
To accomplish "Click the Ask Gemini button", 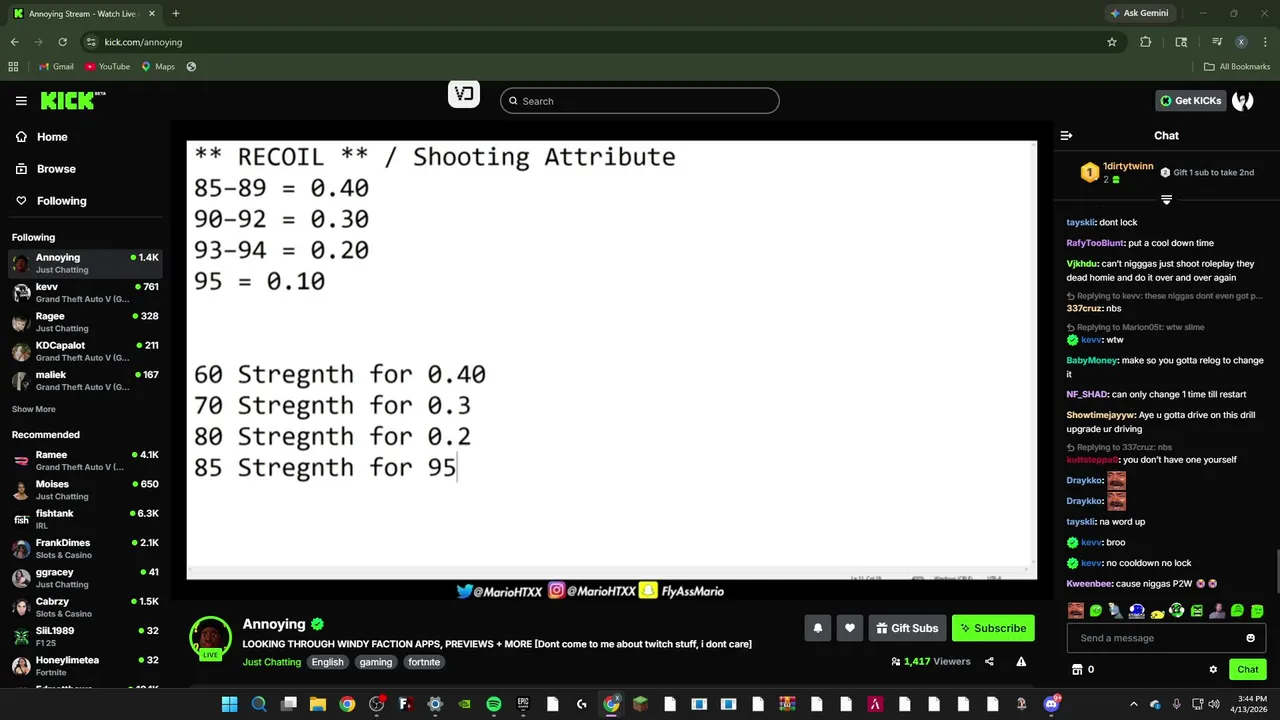I will 1138,13.
